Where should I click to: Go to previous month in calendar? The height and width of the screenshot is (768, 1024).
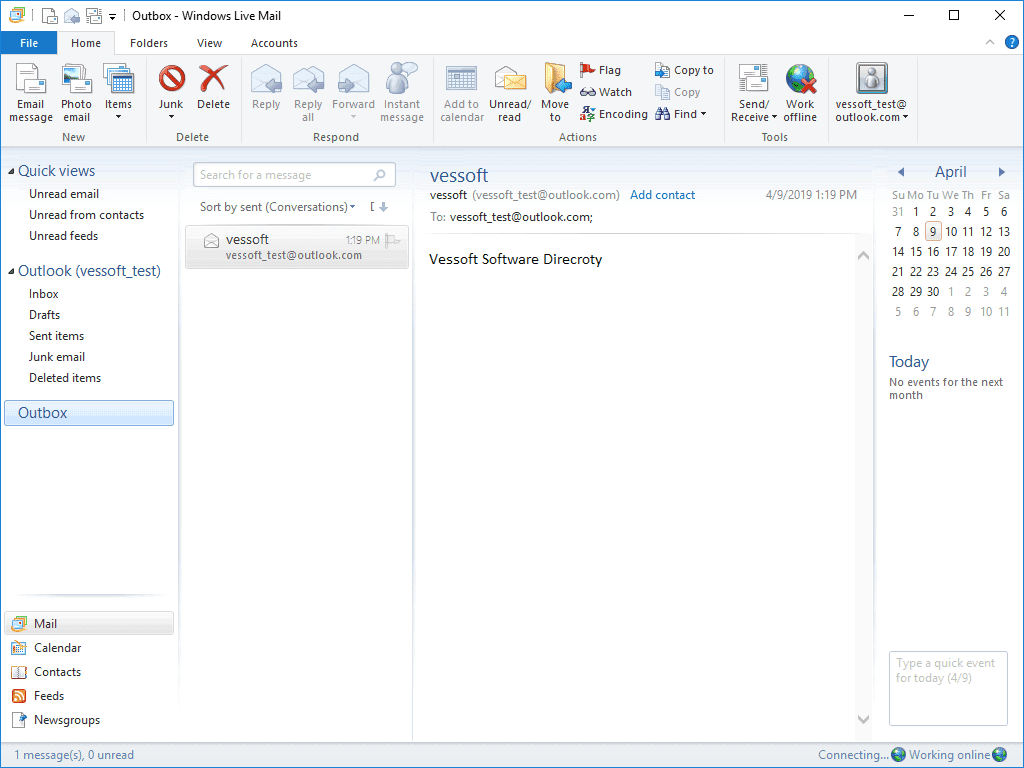[901, 172]
